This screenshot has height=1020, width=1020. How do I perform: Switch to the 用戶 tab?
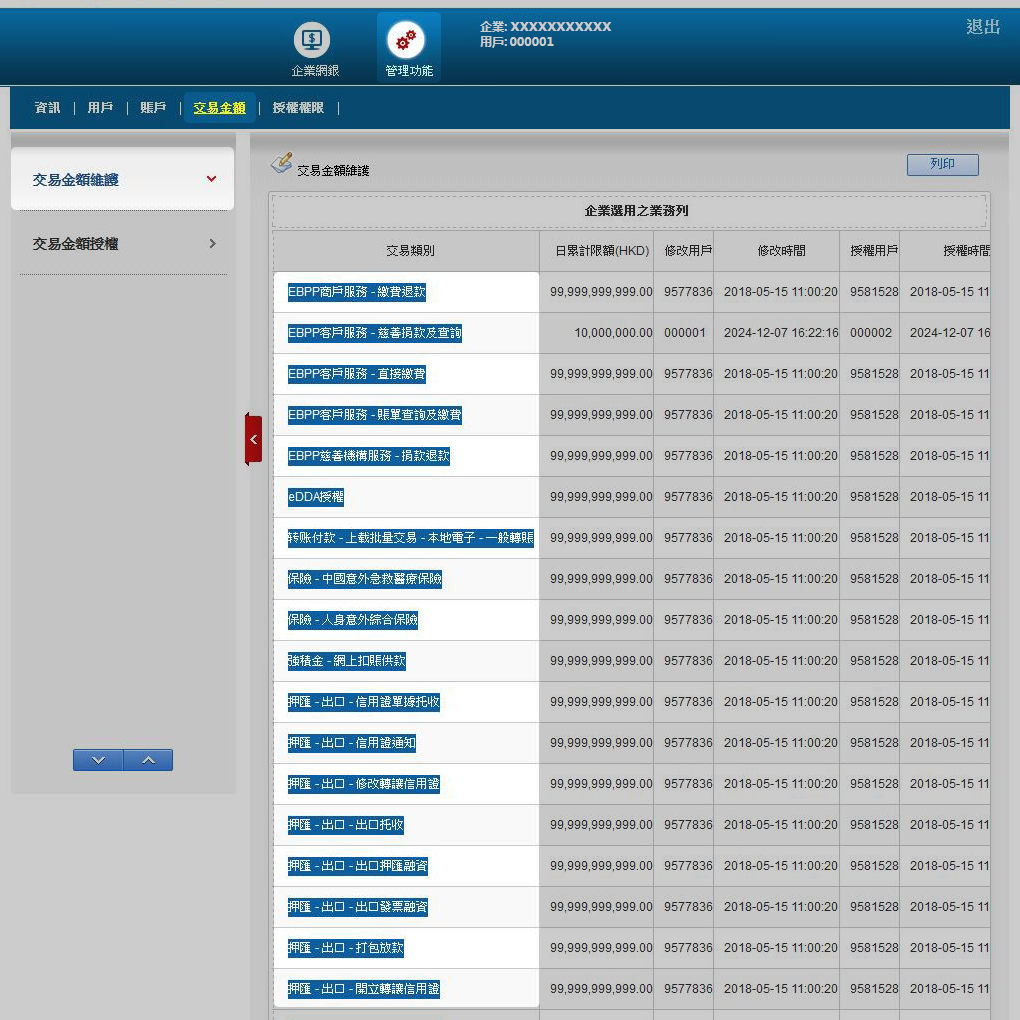point(100,108)
